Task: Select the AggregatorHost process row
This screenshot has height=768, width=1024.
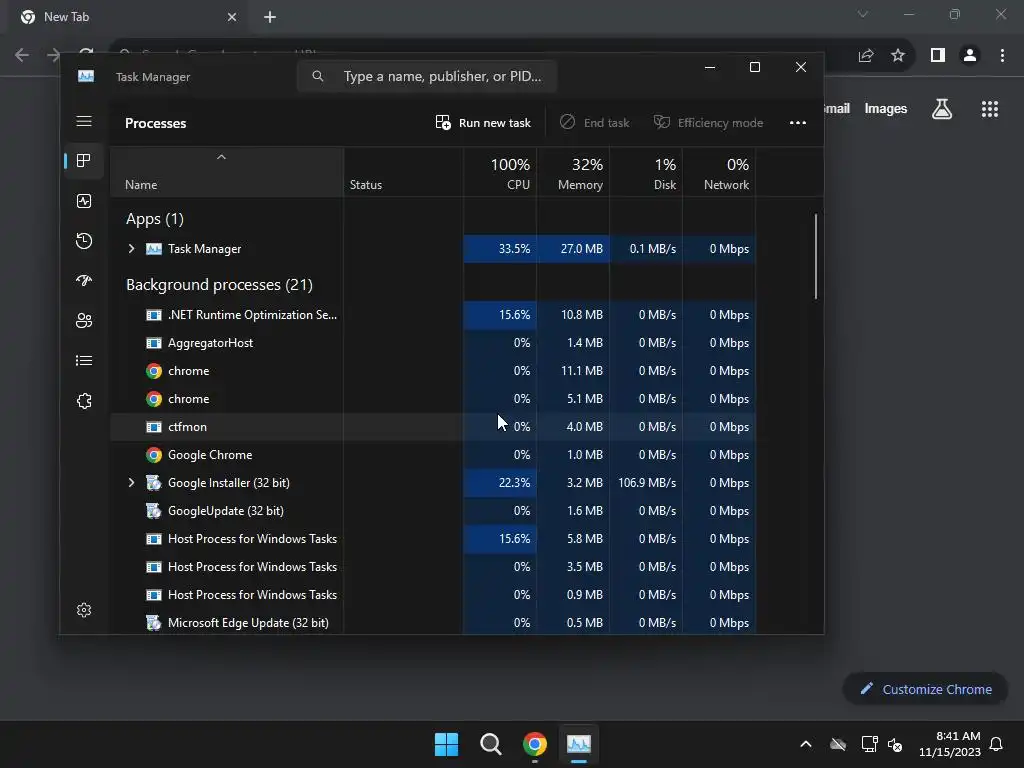Action: click(433, 343)
